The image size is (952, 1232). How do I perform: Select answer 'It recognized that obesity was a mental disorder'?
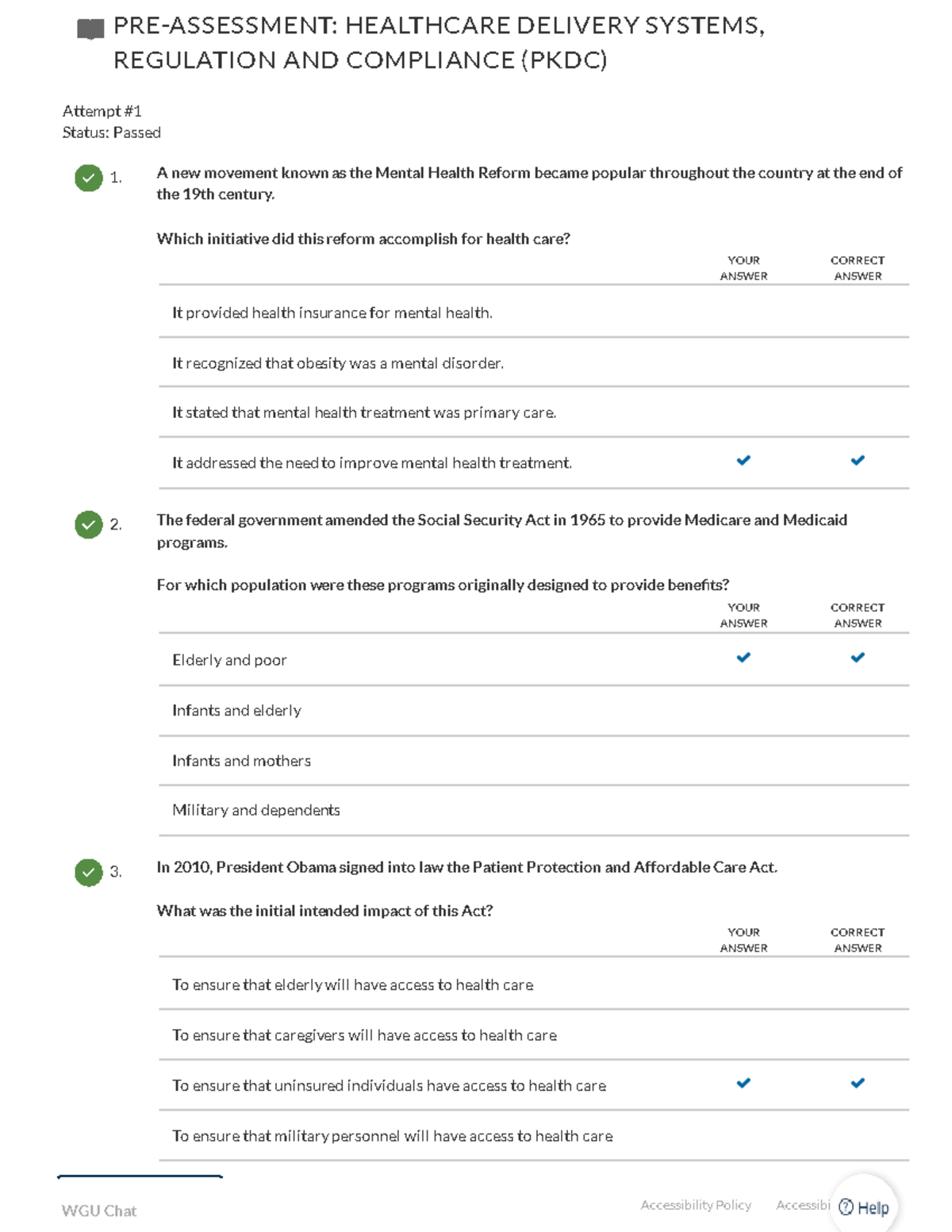click(534, 363)
